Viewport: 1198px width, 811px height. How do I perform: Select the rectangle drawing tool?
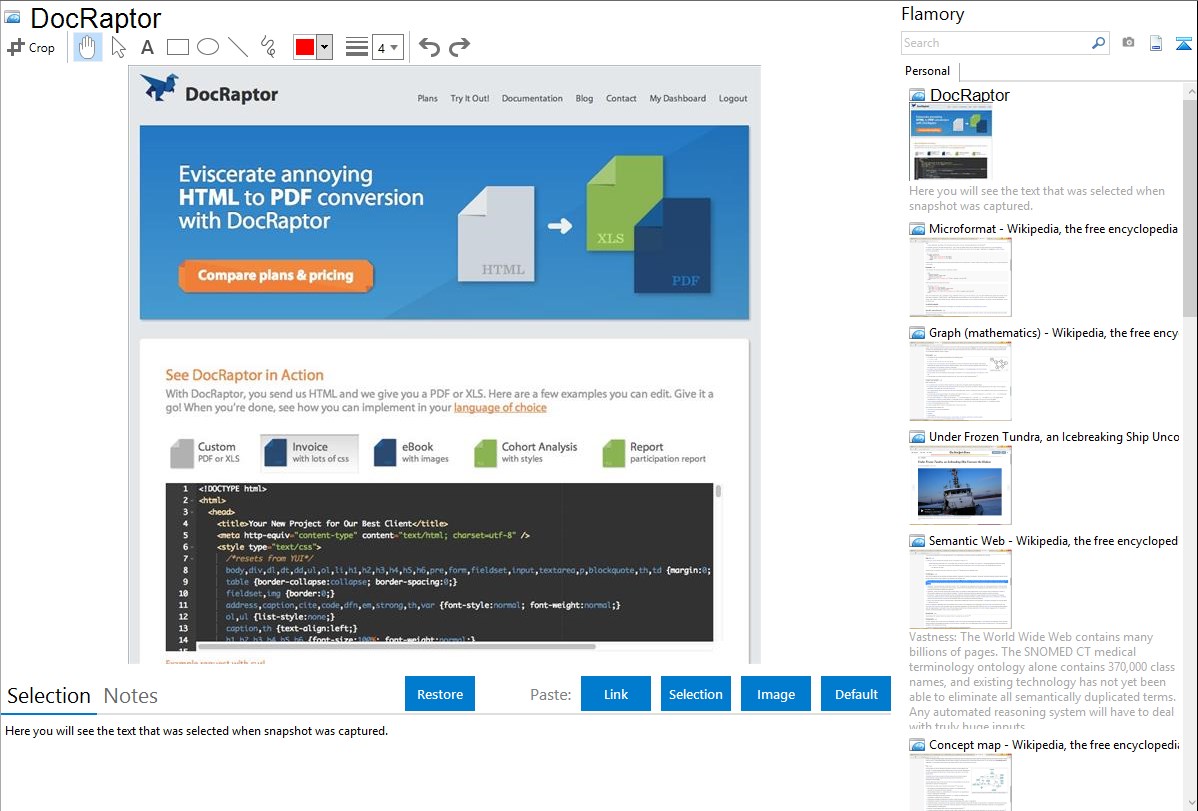(177, 47)
